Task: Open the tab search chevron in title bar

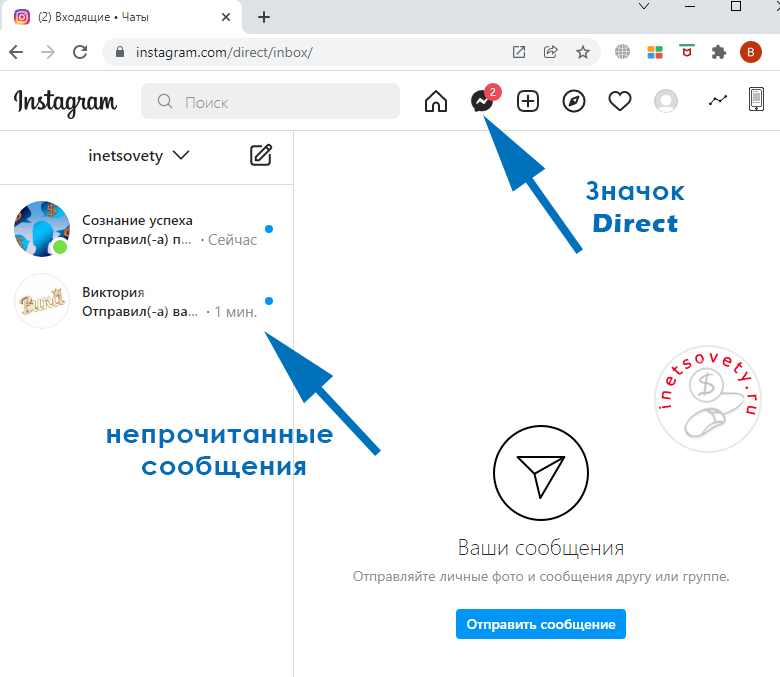Action: (x=644, y=6)
